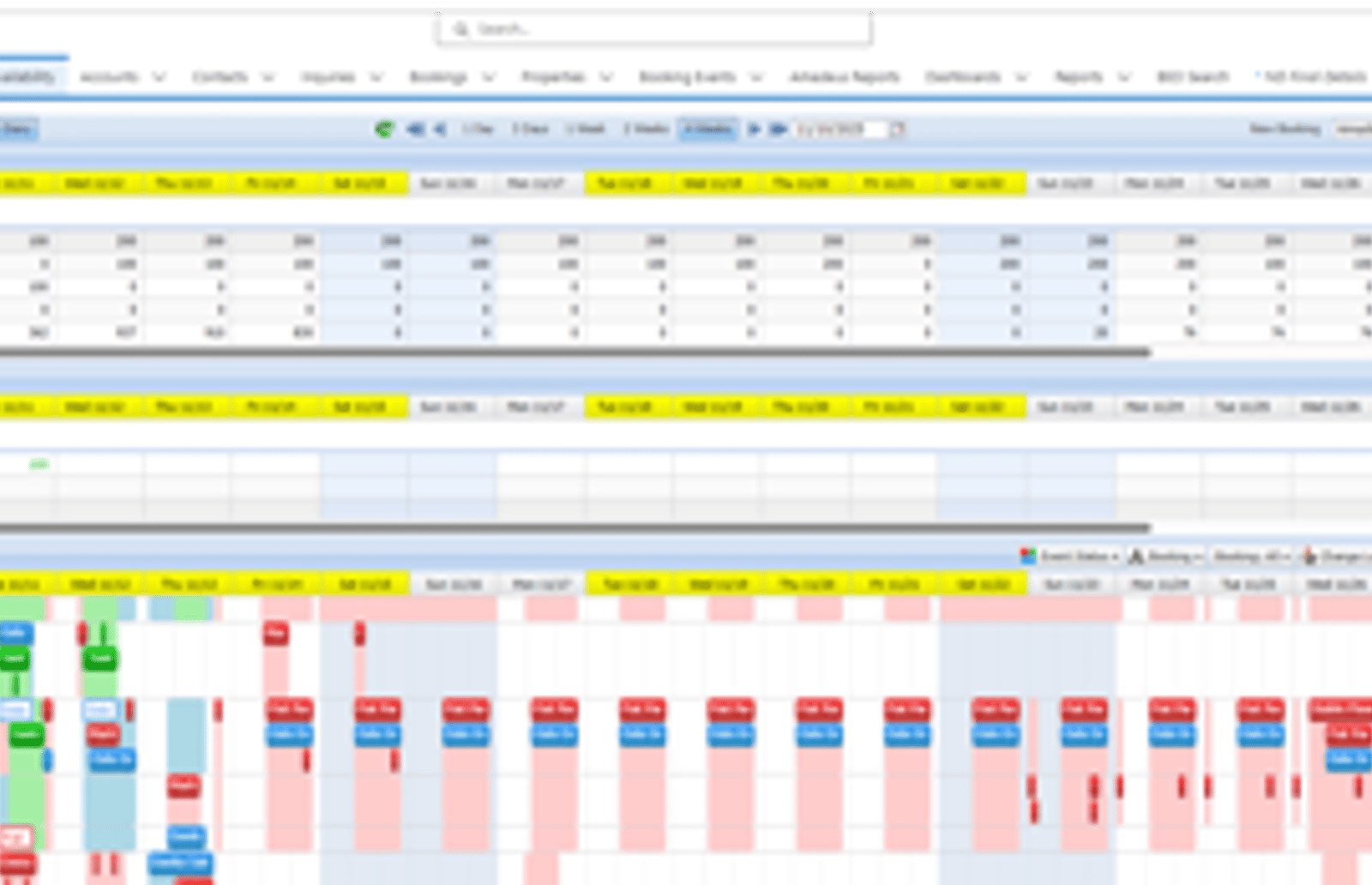Select the 4 Weeks view
Viewport: 1372px width, 885px height.
[x=707, y=129]
